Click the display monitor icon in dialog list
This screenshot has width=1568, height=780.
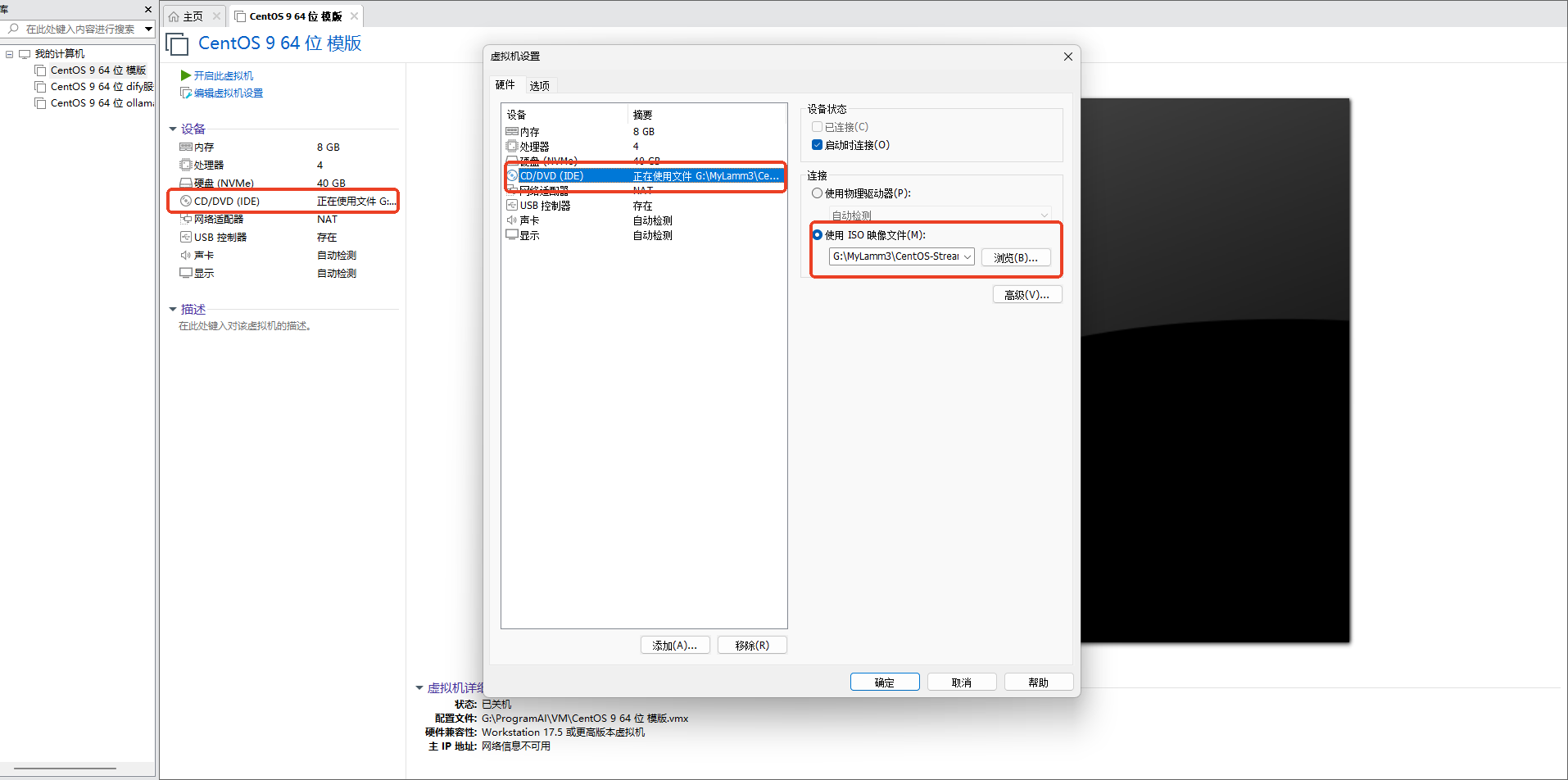pos(512,234)
